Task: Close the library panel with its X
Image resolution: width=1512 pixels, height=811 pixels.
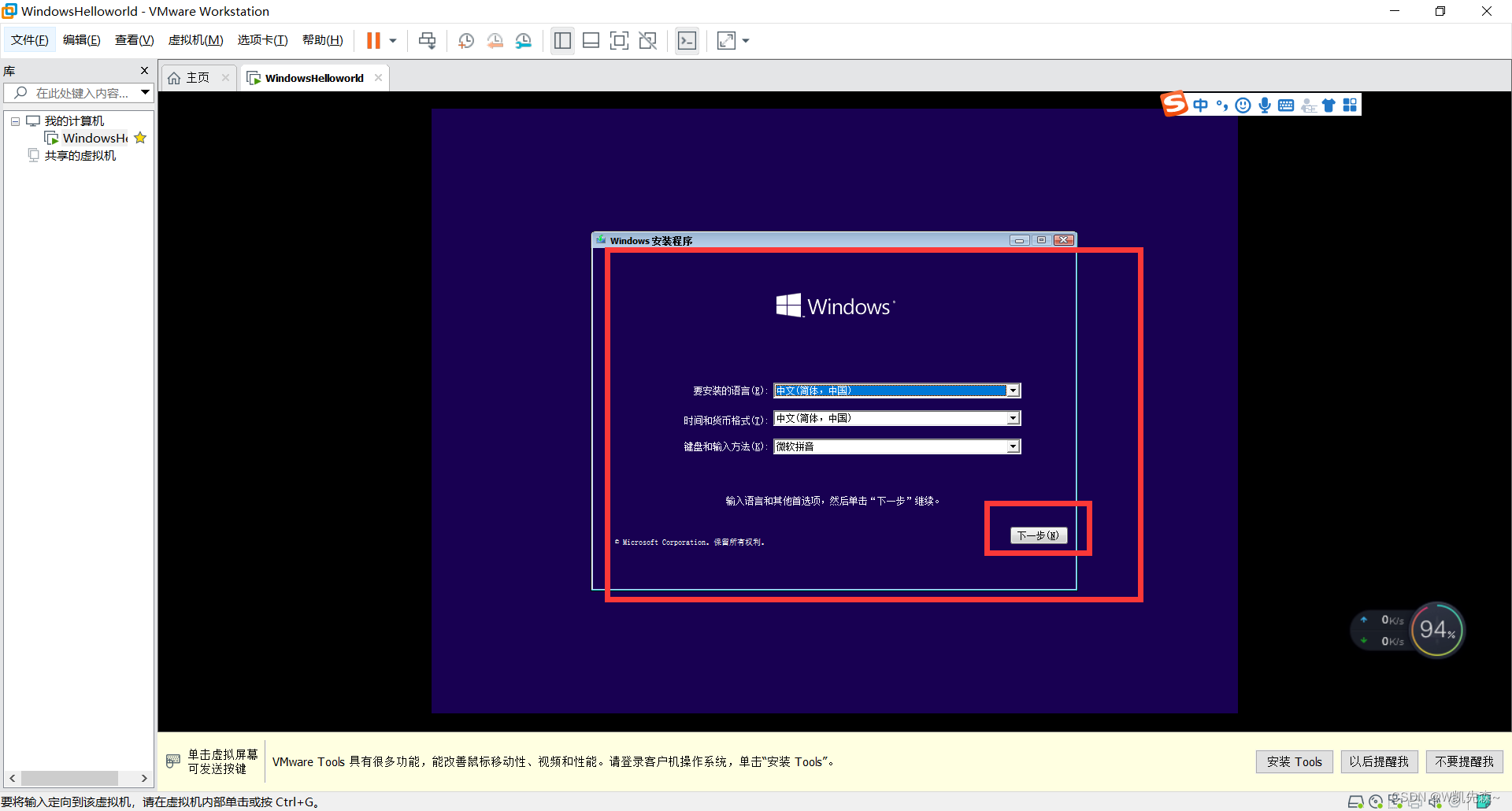Action: tap(144, 71)
